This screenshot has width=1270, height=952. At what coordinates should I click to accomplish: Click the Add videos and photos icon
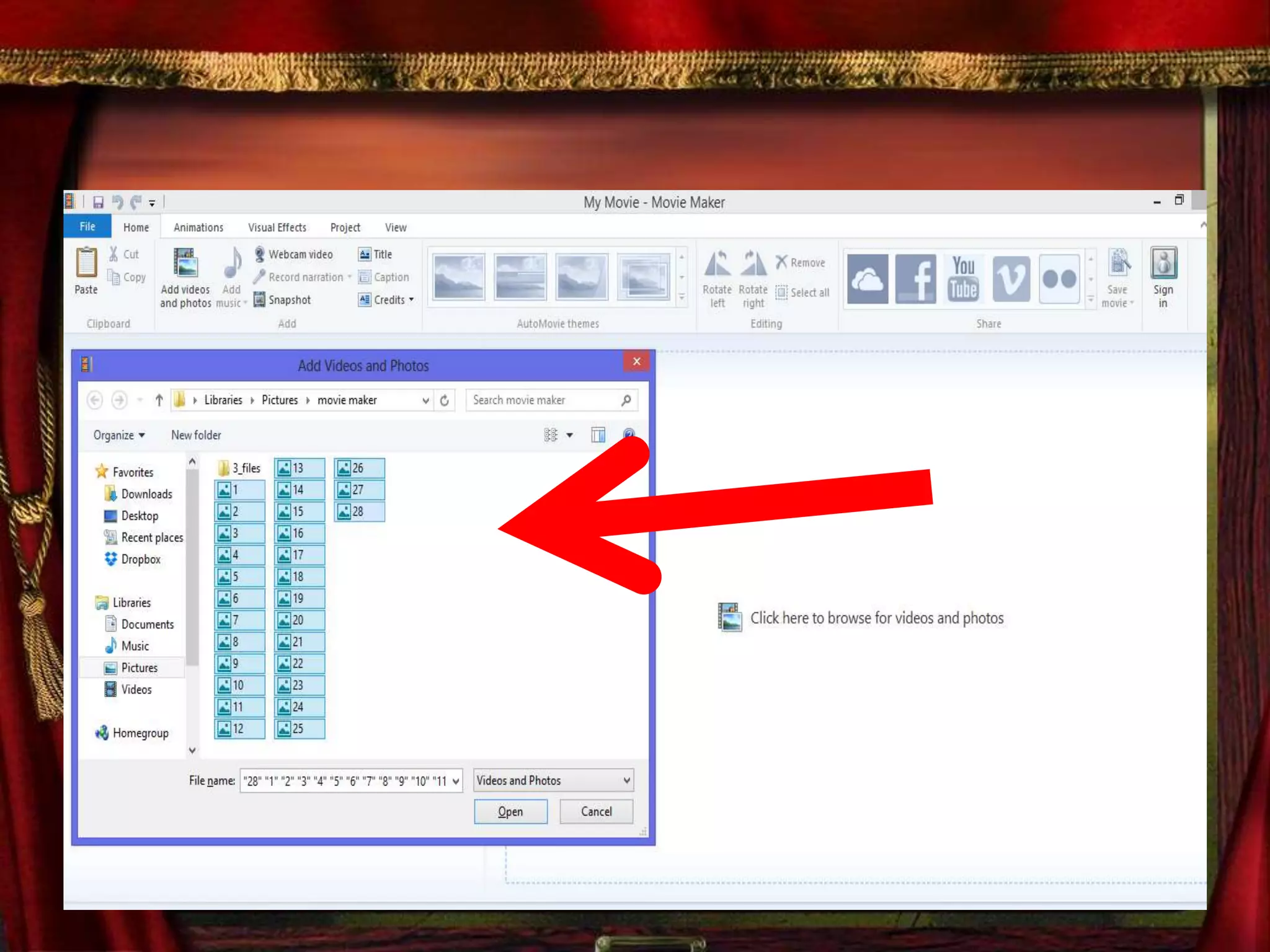coord(185,263)
